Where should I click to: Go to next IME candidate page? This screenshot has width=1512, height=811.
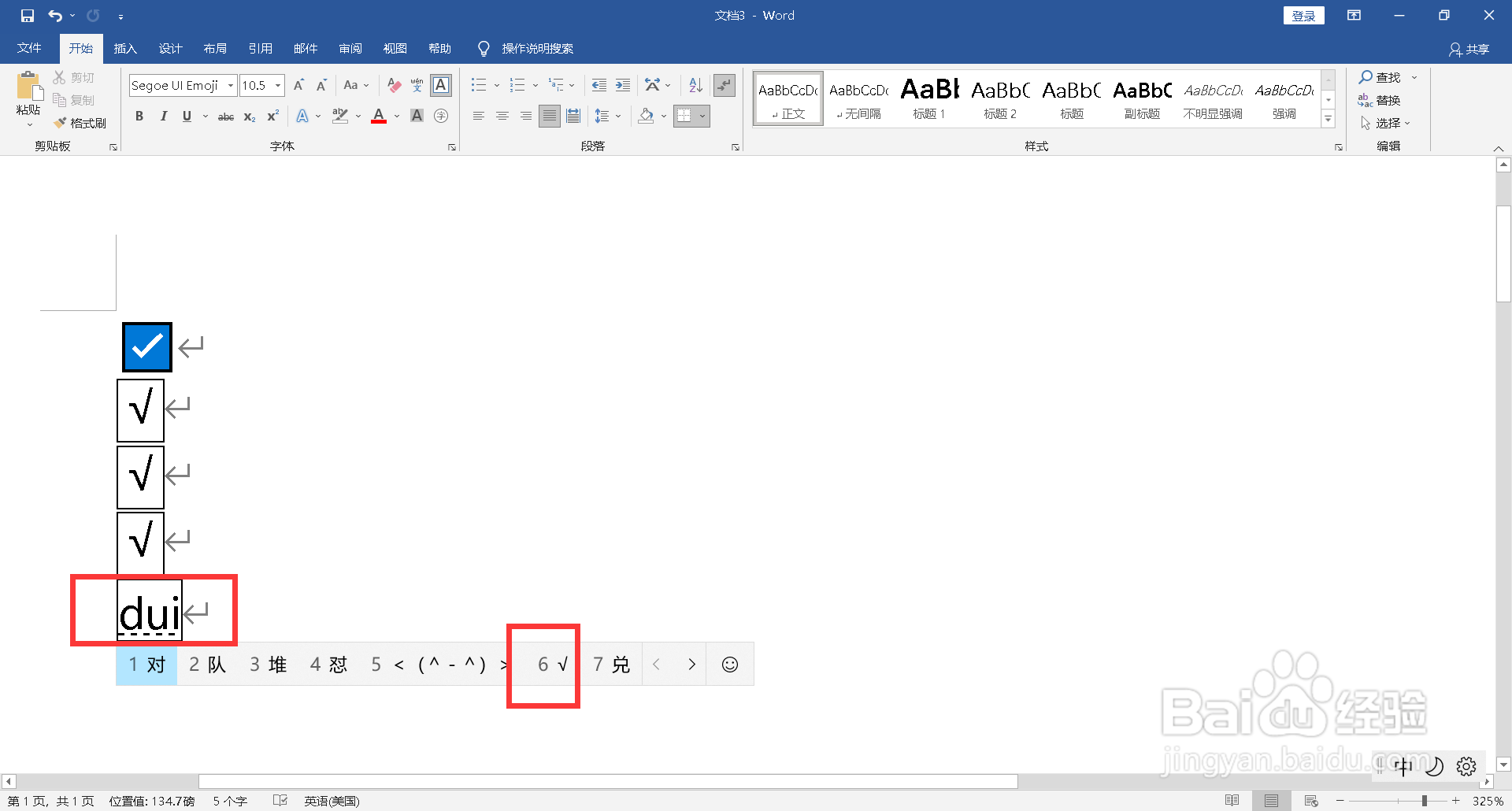(691, 665)
